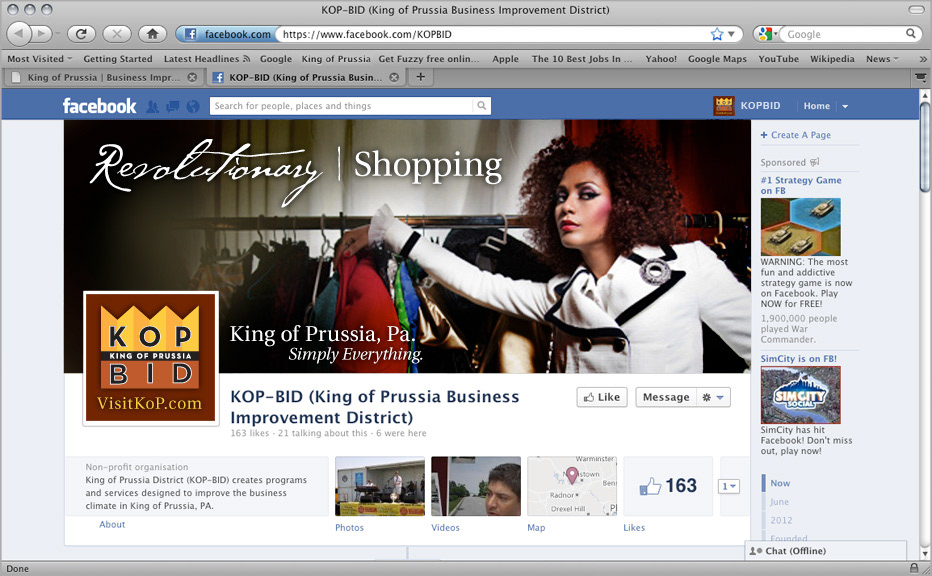The width and height of the screenshot is (932, 576).
Task: Open Facebook friend requests icon
Action: point(153,106)
